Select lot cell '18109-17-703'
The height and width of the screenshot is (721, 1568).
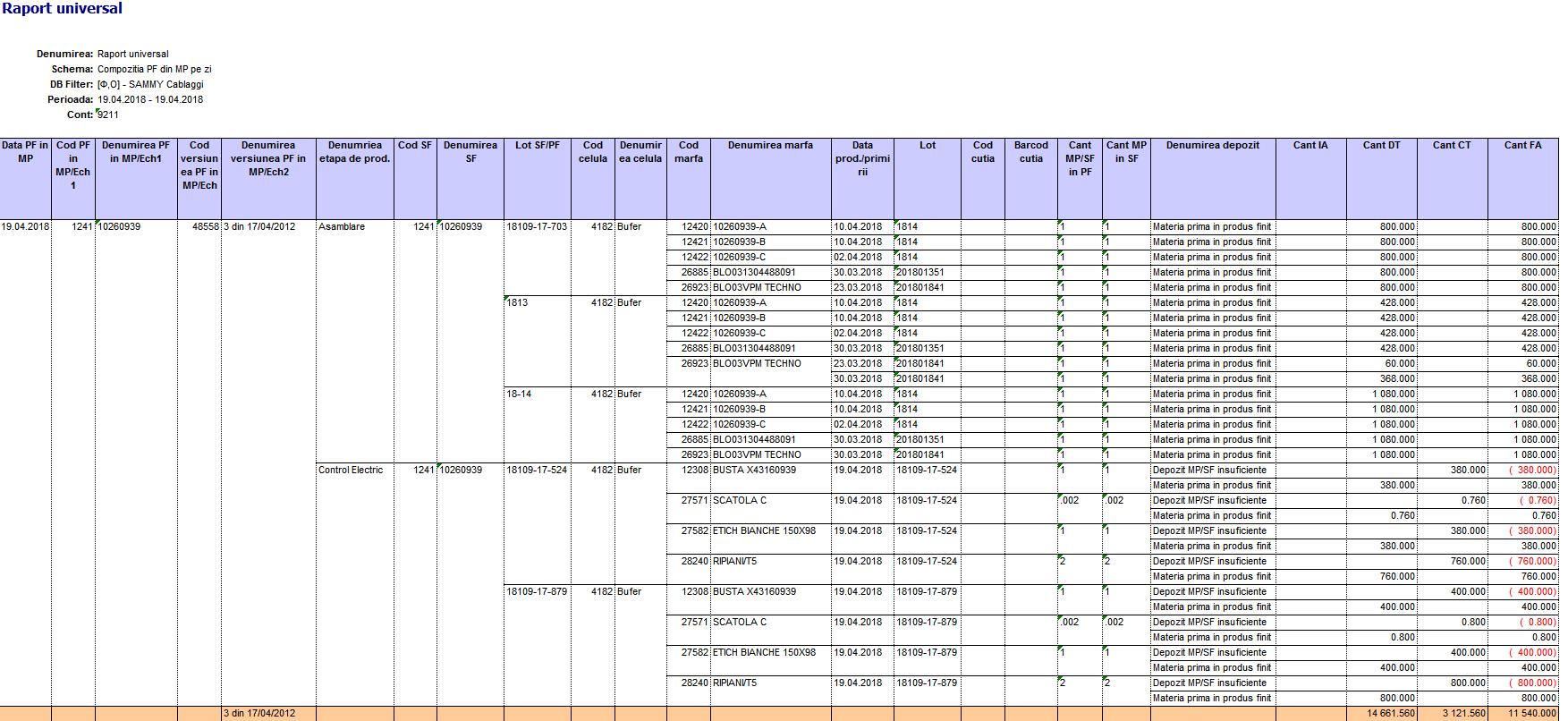[x=537, y=226]
